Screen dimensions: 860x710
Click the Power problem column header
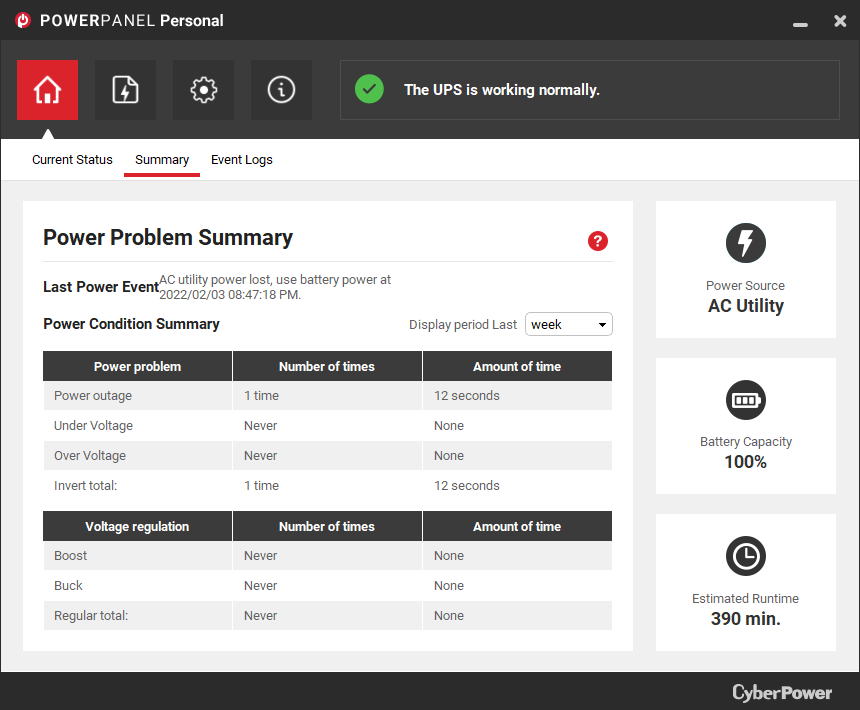(137, 366)
